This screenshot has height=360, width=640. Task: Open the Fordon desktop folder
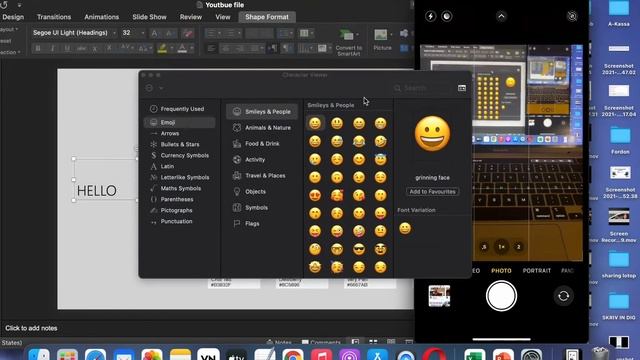tap(620, 140)
